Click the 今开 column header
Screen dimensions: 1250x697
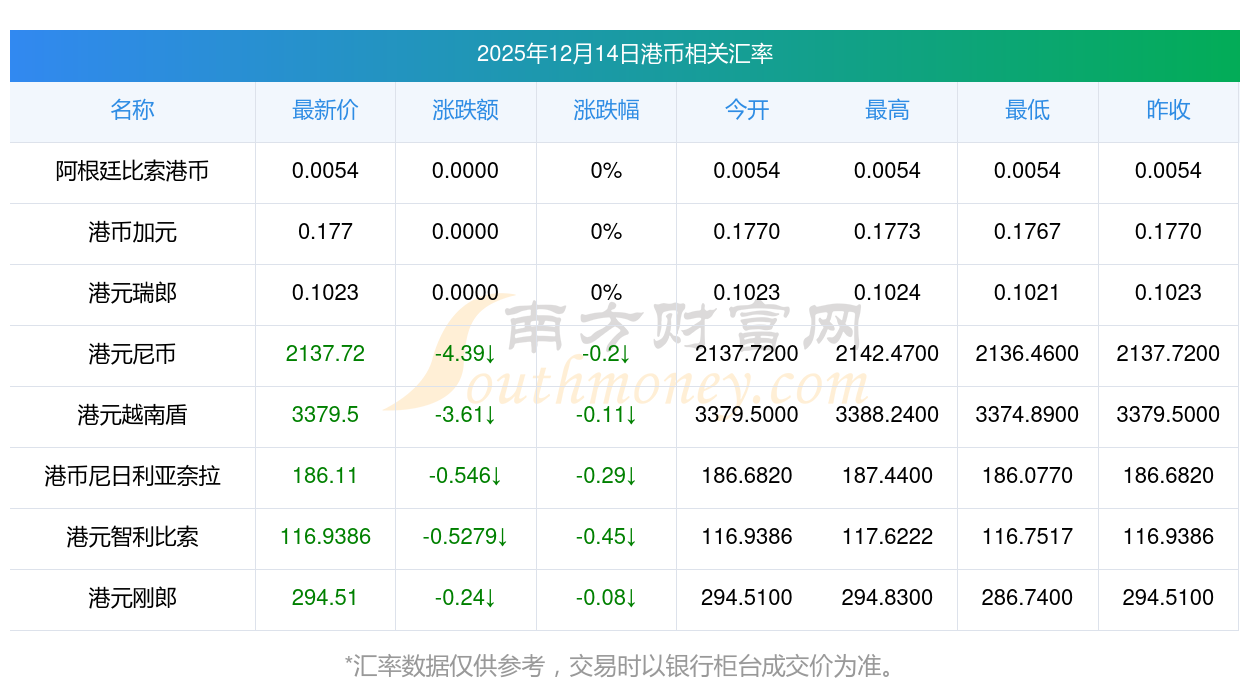(x=746, y=110)
